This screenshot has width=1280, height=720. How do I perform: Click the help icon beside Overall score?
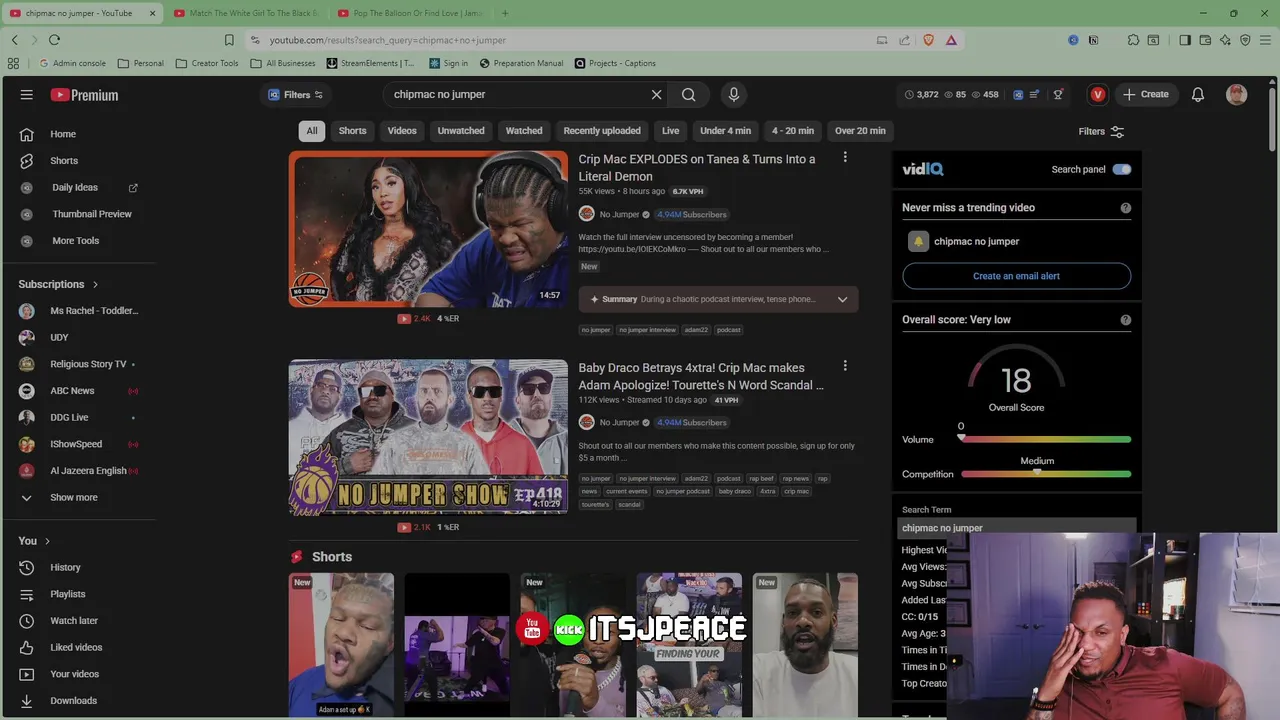[x=1126, y=320]
